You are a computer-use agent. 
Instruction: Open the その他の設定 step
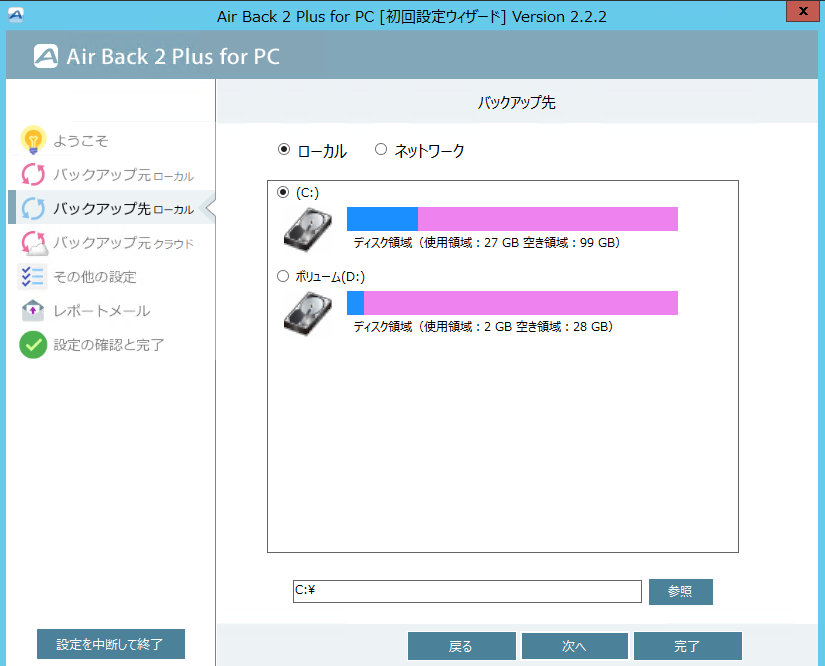click(95, 277)
